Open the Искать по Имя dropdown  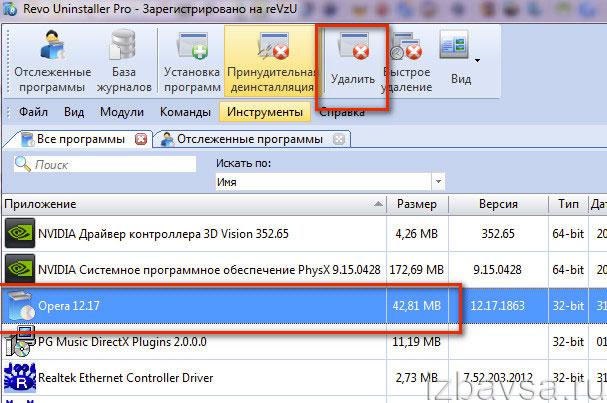(330, 182)
